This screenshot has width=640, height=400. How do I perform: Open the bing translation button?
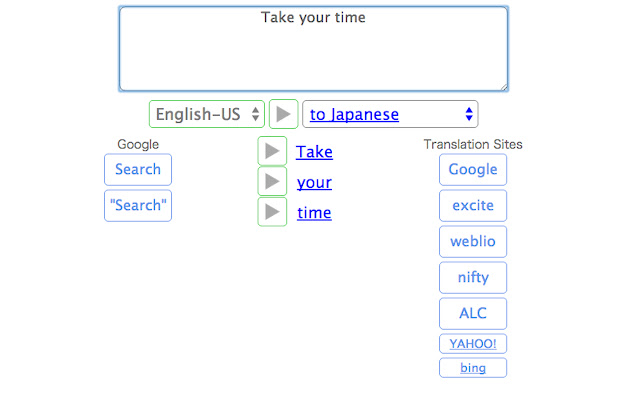pyautogui.click(x=473, y=368)
